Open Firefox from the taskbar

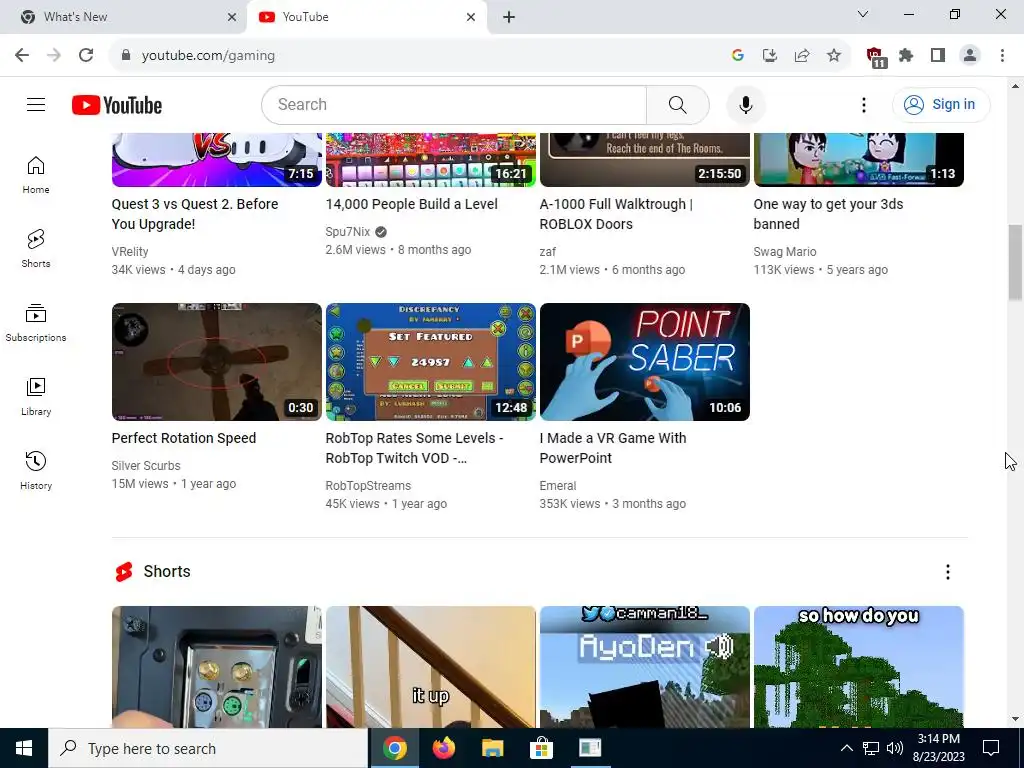pyautogui.click(x=444, y=748)
